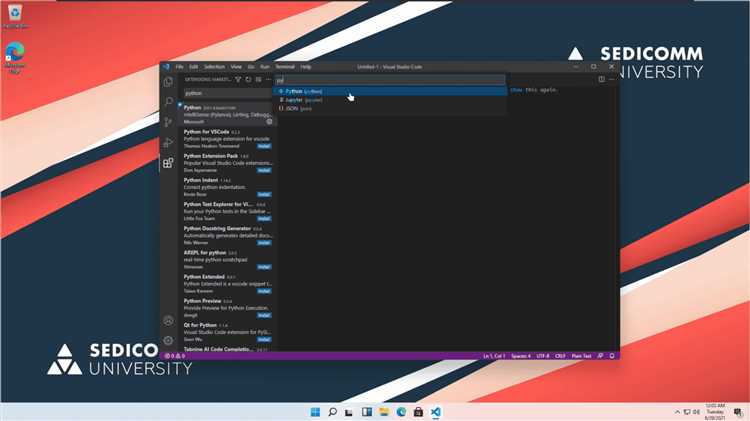Open the Edit menu
Image resolution: width=750 pixels, height=421 pixels.
193,67
